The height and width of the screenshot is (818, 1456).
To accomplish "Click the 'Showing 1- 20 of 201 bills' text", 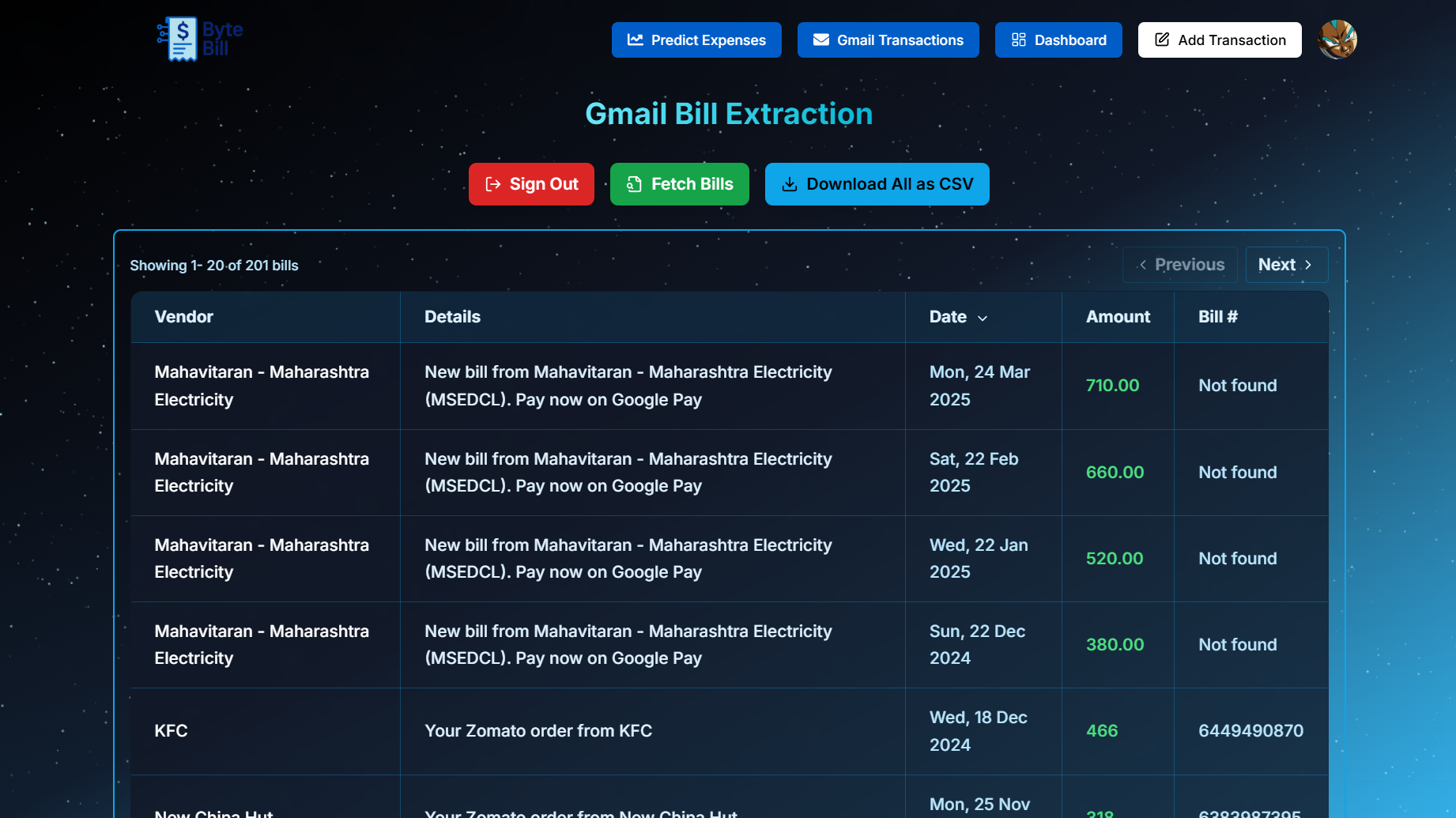I will point(214,266).
